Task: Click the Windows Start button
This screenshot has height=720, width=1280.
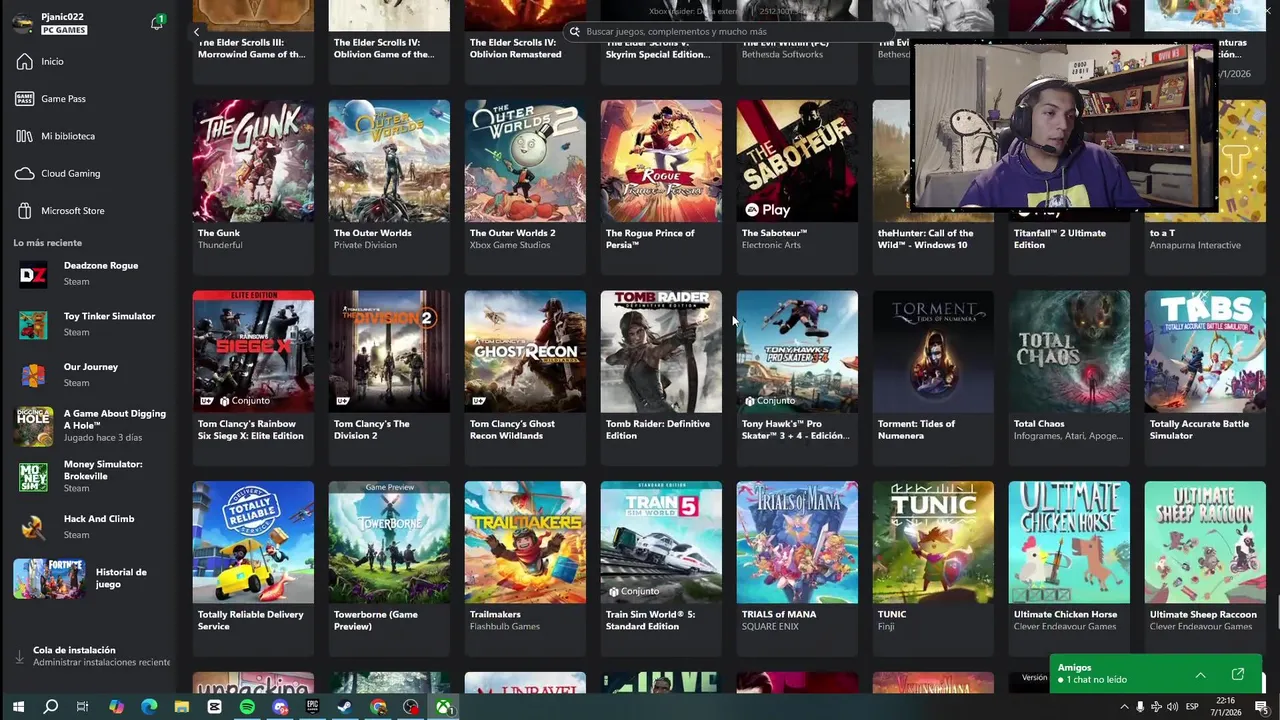Action: (x=18, y=707)
